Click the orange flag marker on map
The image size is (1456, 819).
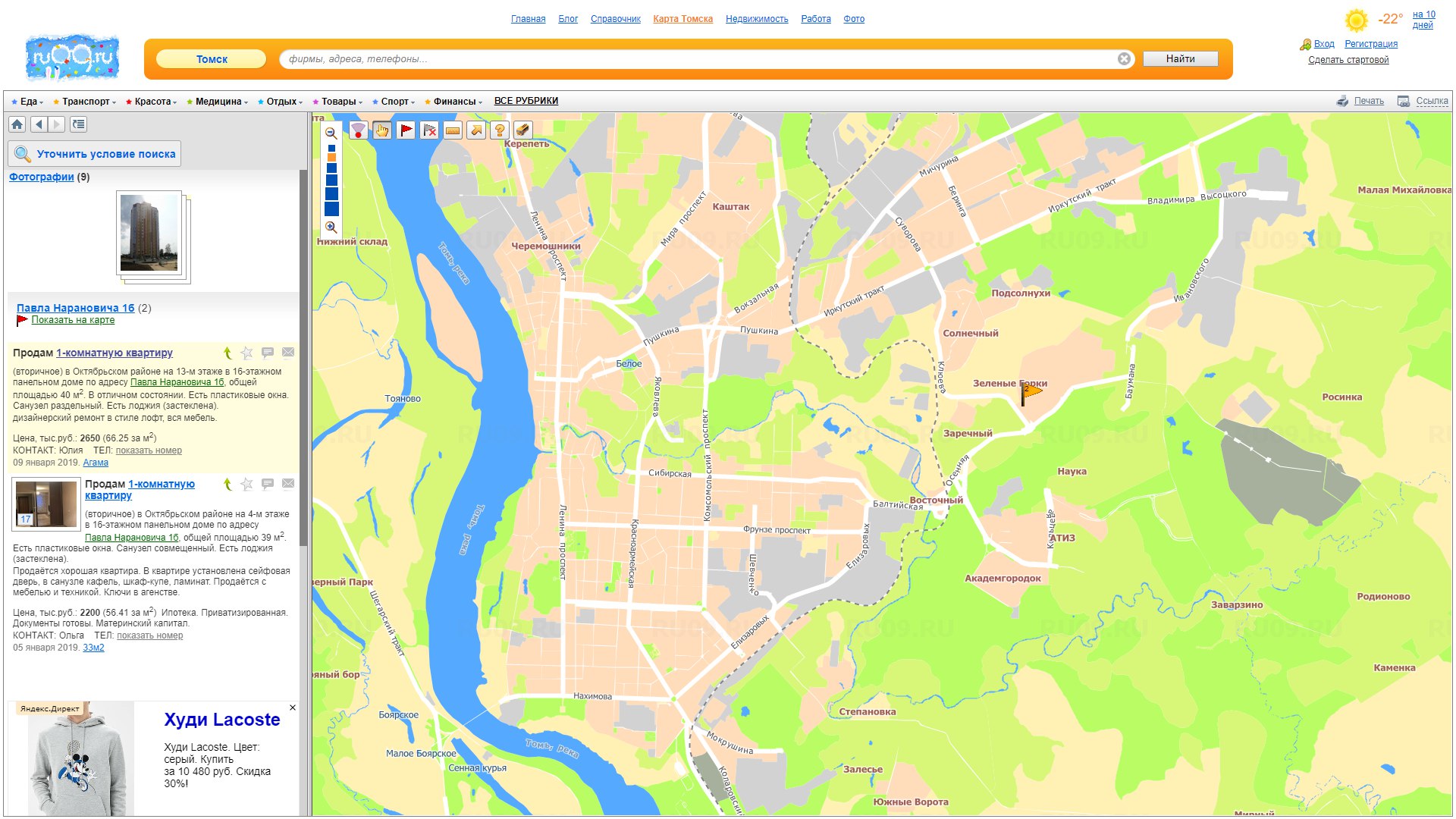[1031, 393]
